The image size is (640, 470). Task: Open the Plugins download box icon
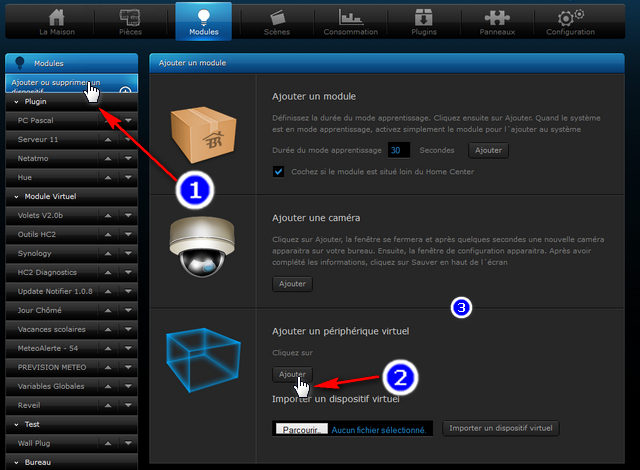424,17
